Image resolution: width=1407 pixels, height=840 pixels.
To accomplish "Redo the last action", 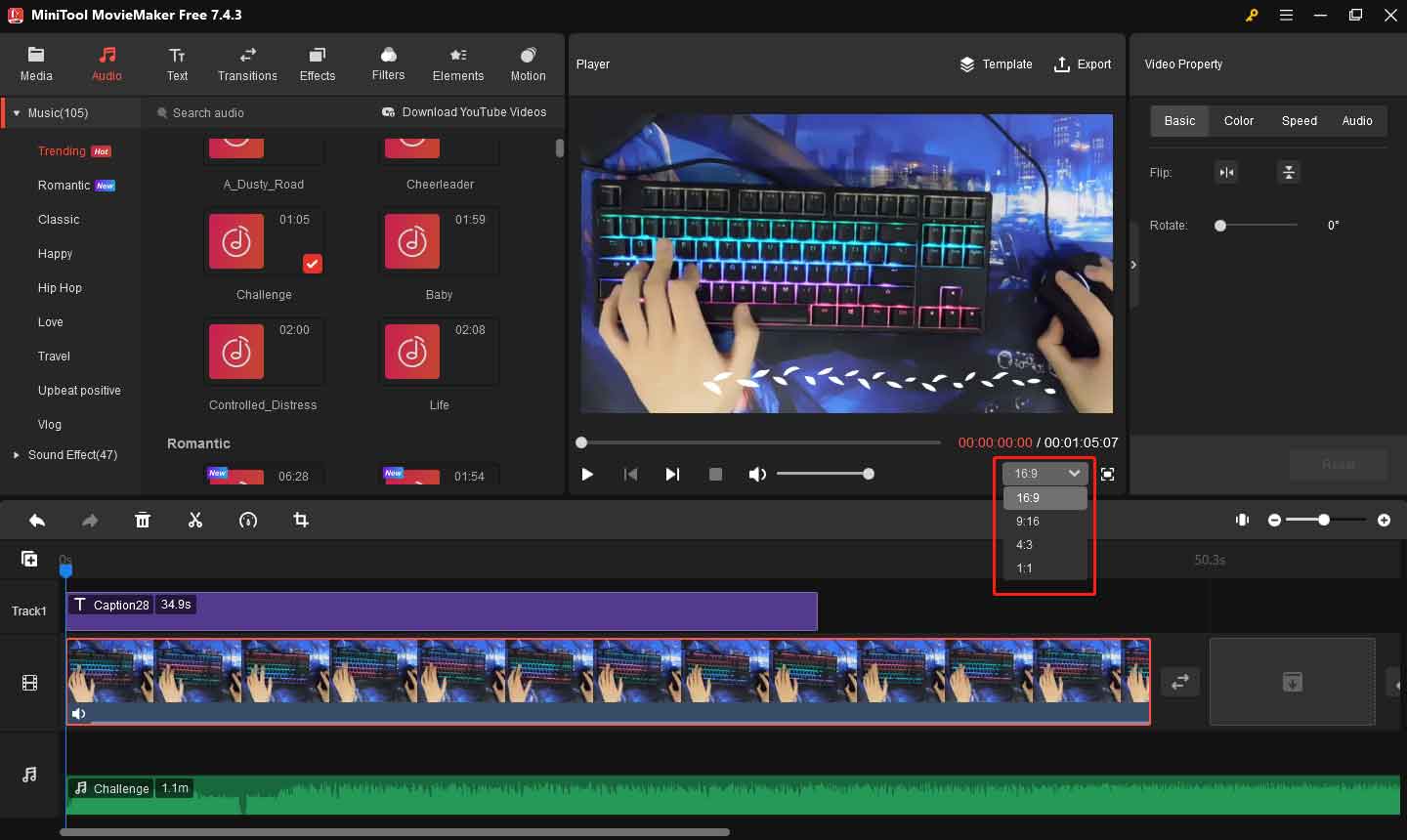I will 90,521.
